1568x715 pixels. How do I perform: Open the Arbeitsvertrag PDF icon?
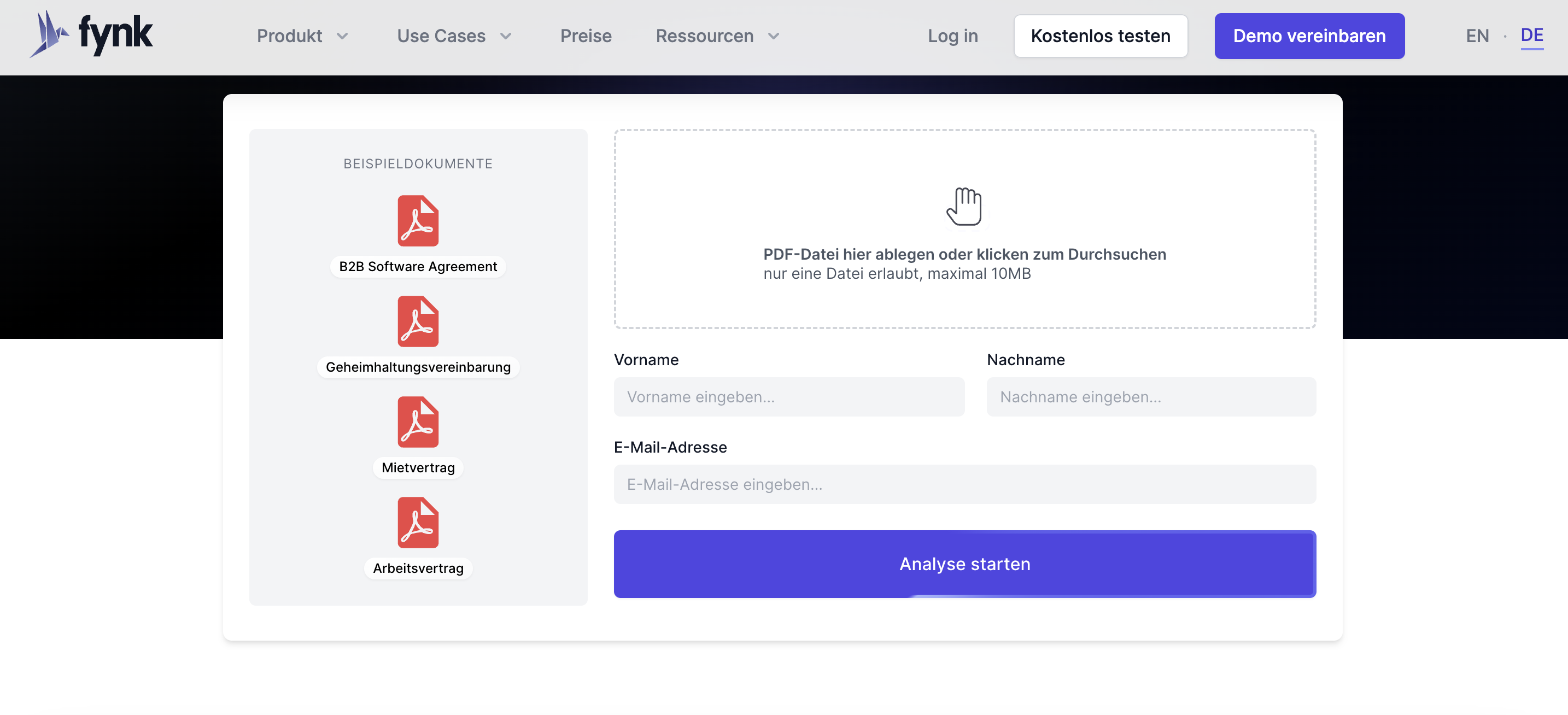point(418,522)
